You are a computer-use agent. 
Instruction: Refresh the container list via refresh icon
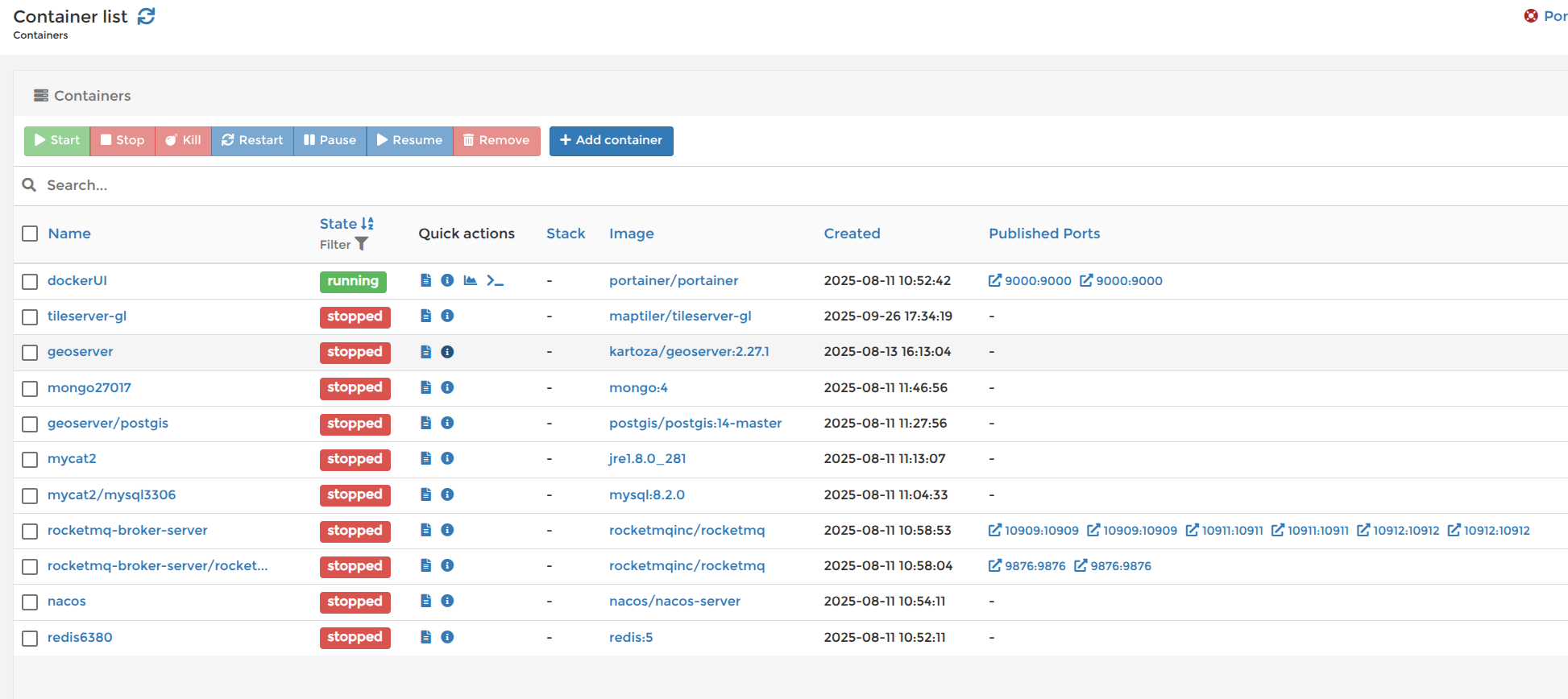(146, 16)
